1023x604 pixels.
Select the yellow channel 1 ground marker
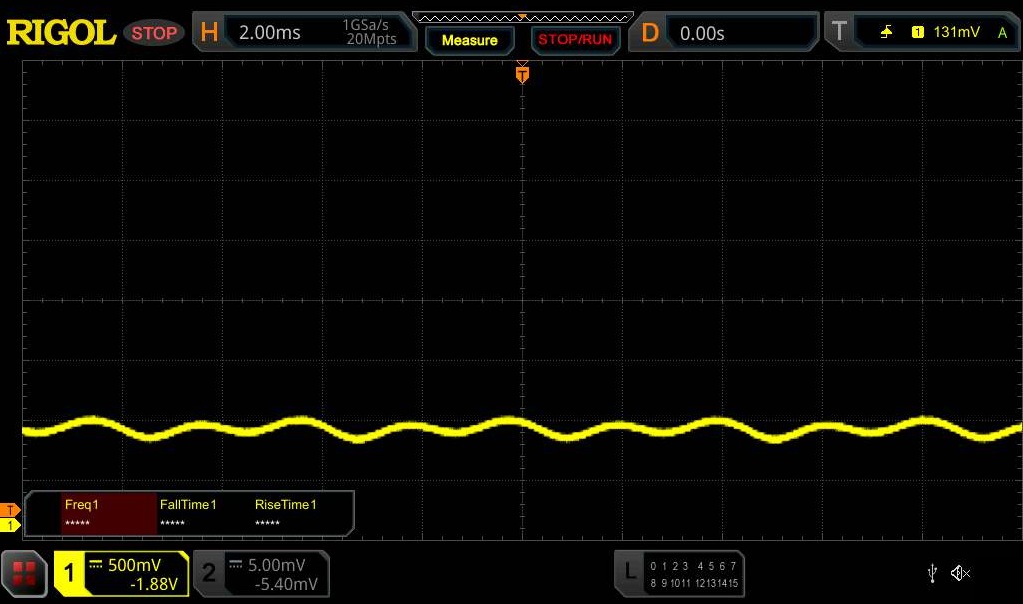click(11, 525)
